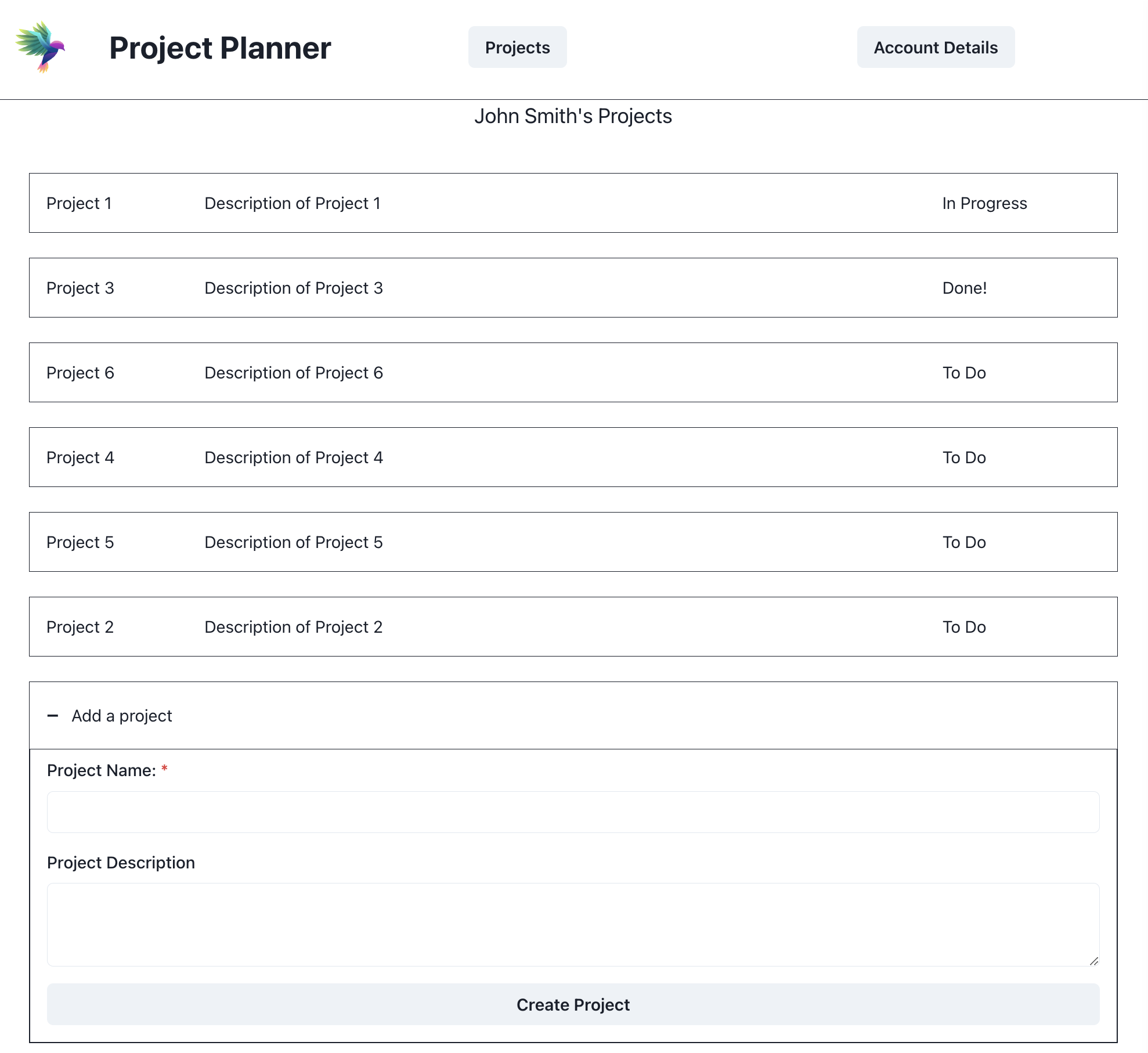Image resolution: width=1148 pixels, height=1053 pixels.
Task: Select 'Description of Project 1' text
Action: tap(293, 203)
